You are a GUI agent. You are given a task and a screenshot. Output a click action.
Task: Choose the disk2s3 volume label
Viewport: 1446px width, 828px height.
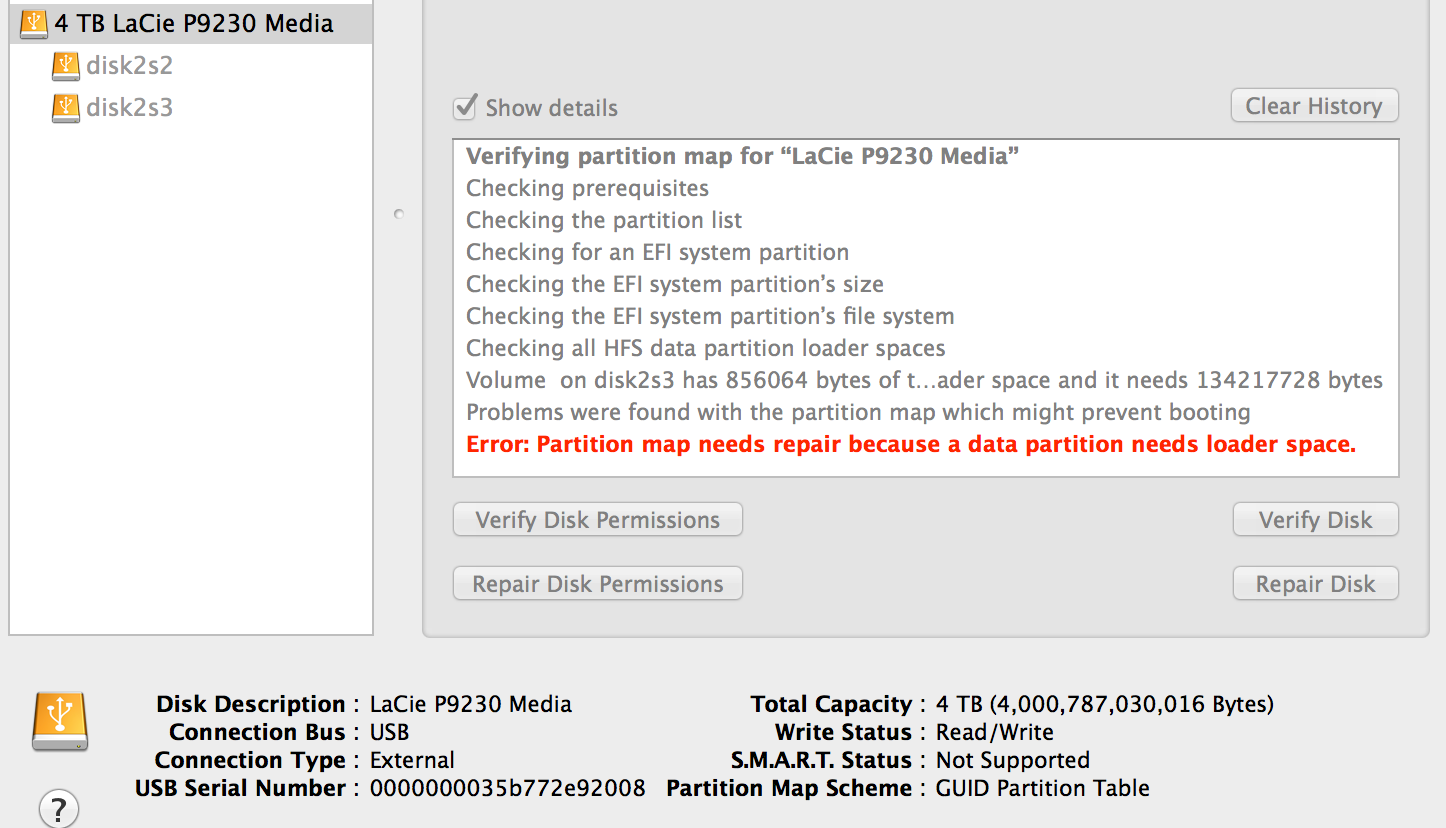[x=130, y=108]
